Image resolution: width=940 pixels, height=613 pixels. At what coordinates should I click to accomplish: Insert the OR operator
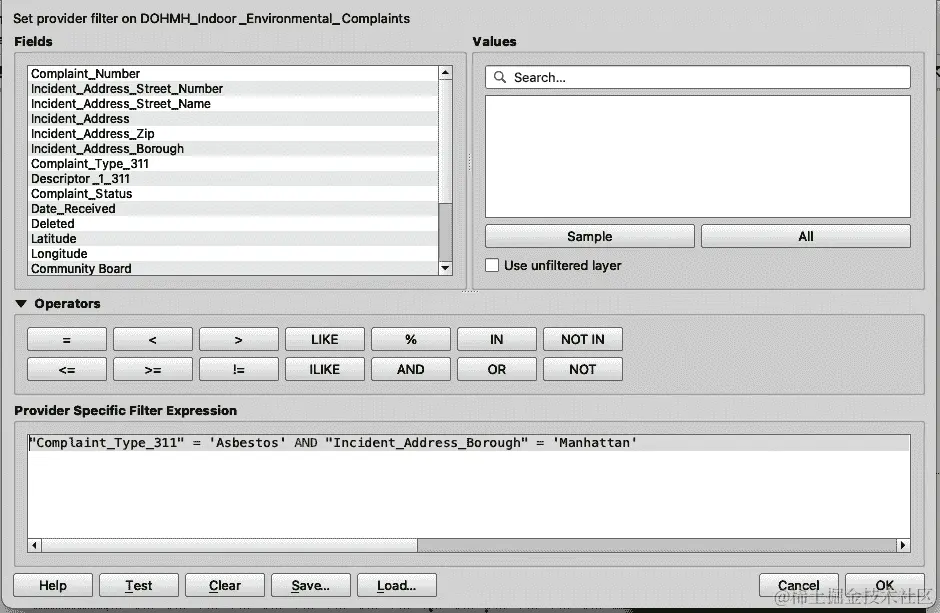coord(496,369)
